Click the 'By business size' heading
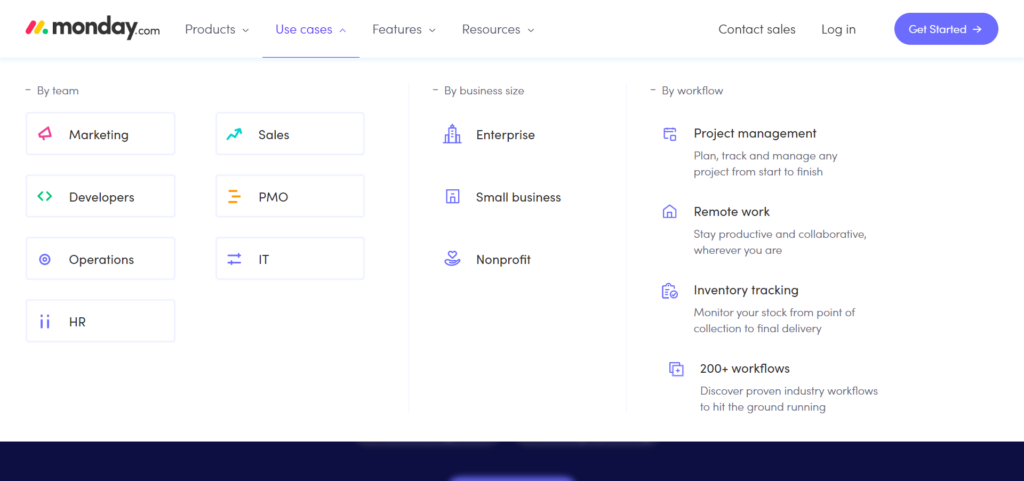This screenshot has width=1024, height=481. pos(484,91)
